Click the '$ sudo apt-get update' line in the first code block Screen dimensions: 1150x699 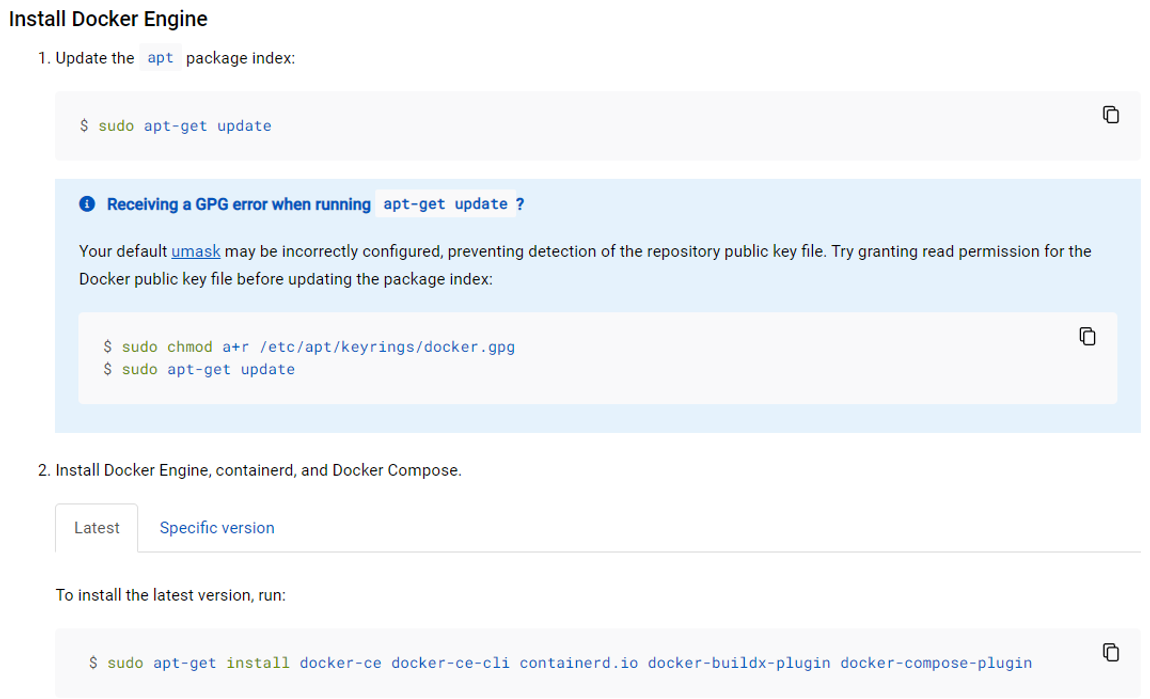[175, 125]
